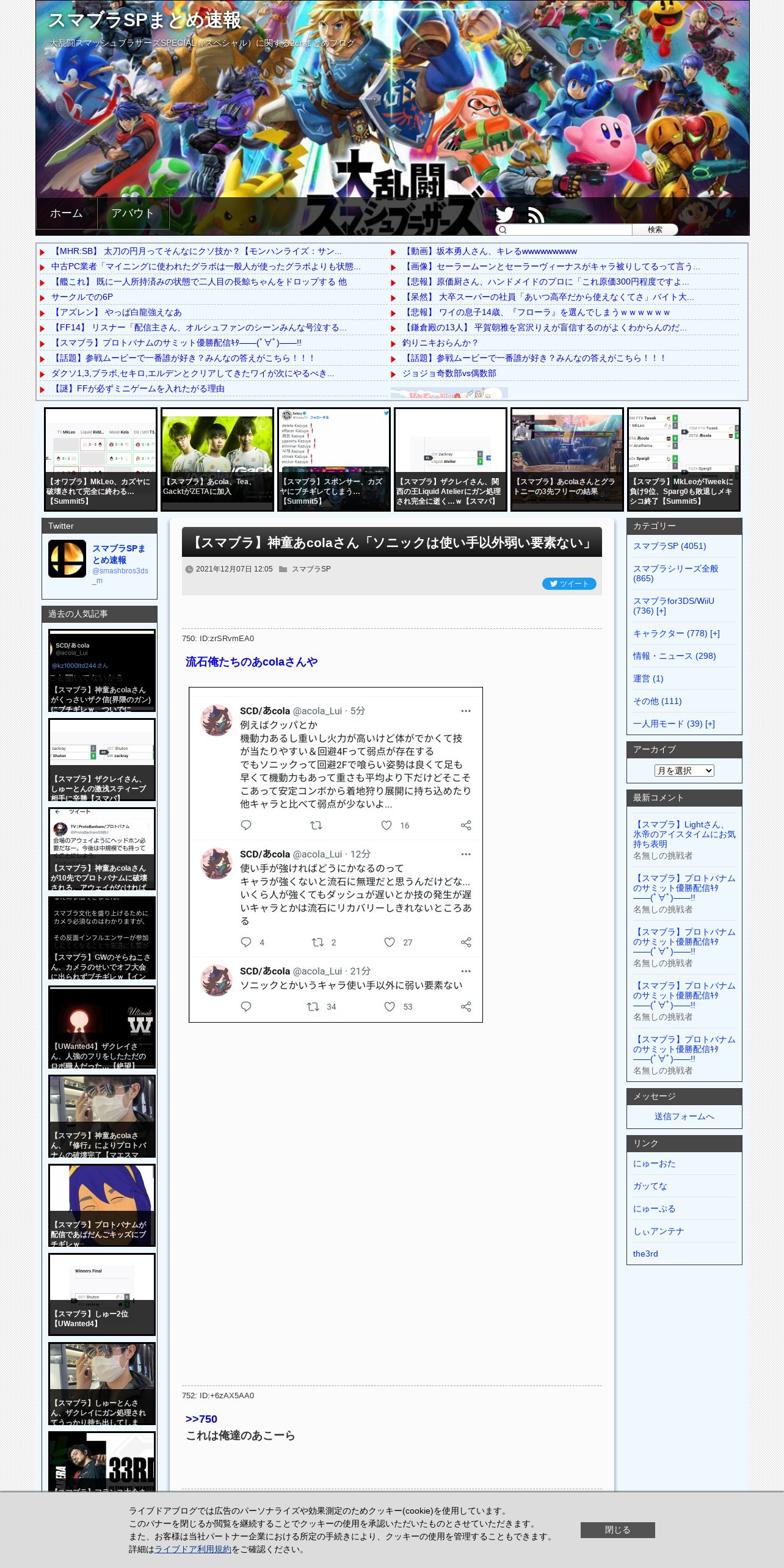Click acola_Lui avatar on the 5分 tweet

pos(217,720)
